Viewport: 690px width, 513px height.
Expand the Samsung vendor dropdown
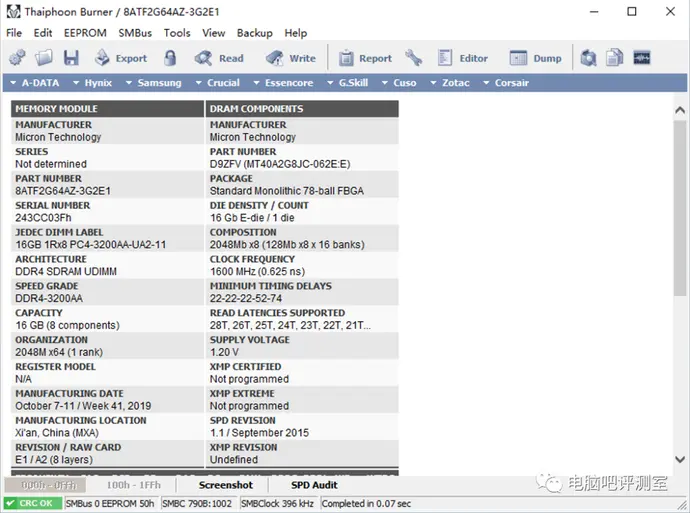tap(154, 83)
